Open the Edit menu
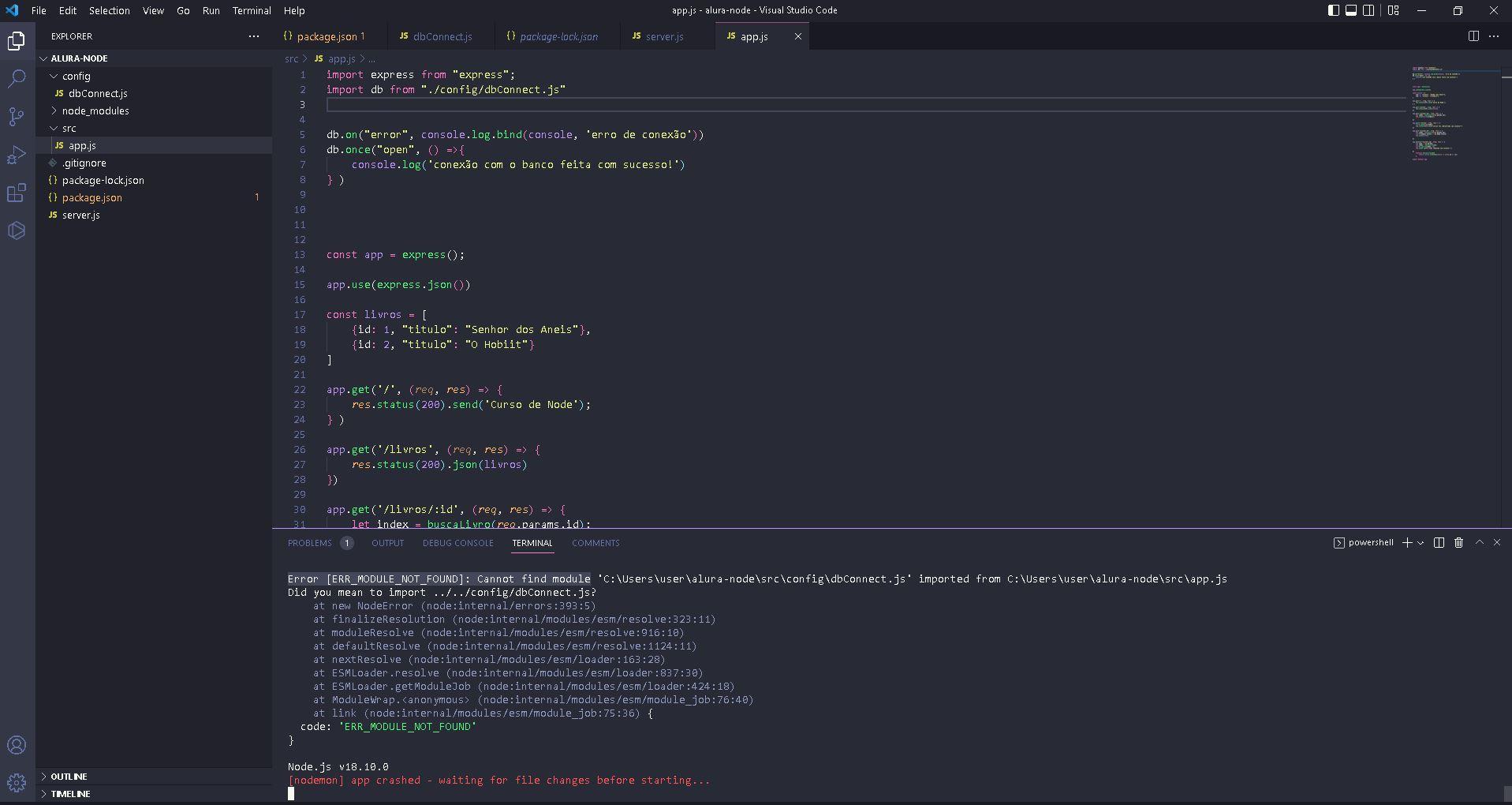This screenshot has height=805, width=1512. pyautogui.click(x=68, y=10)
